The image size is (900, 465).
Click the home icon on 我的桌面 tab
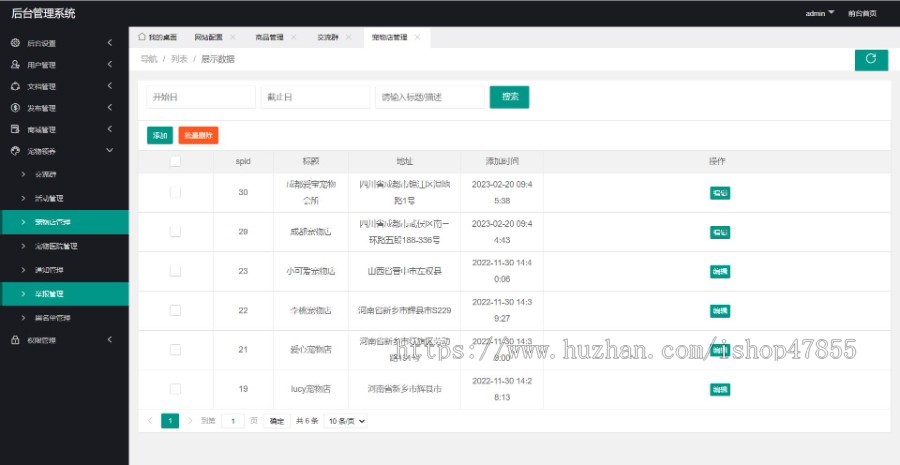point(142,37)
